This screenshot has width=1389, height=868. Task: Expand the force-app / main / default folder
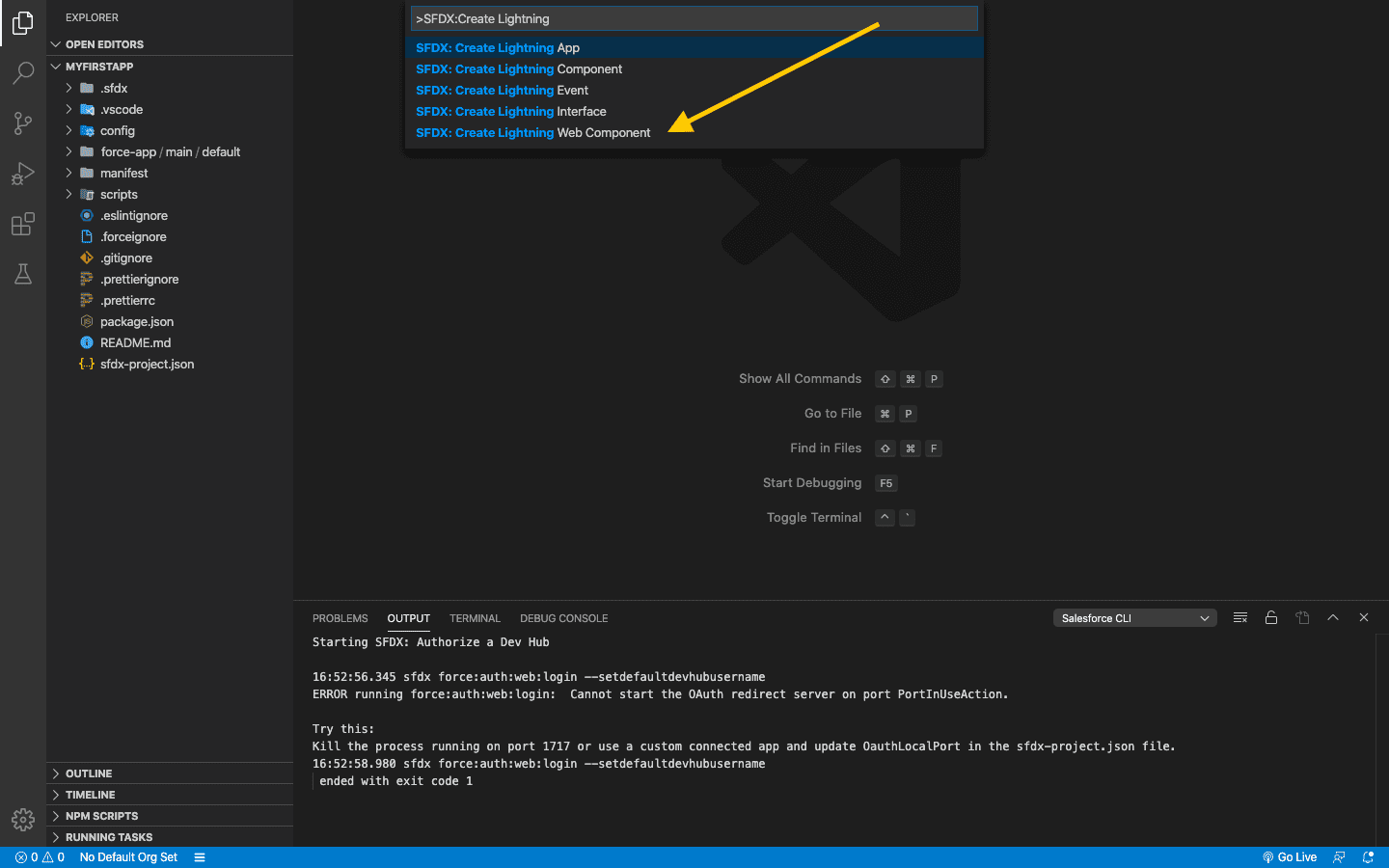170,151
